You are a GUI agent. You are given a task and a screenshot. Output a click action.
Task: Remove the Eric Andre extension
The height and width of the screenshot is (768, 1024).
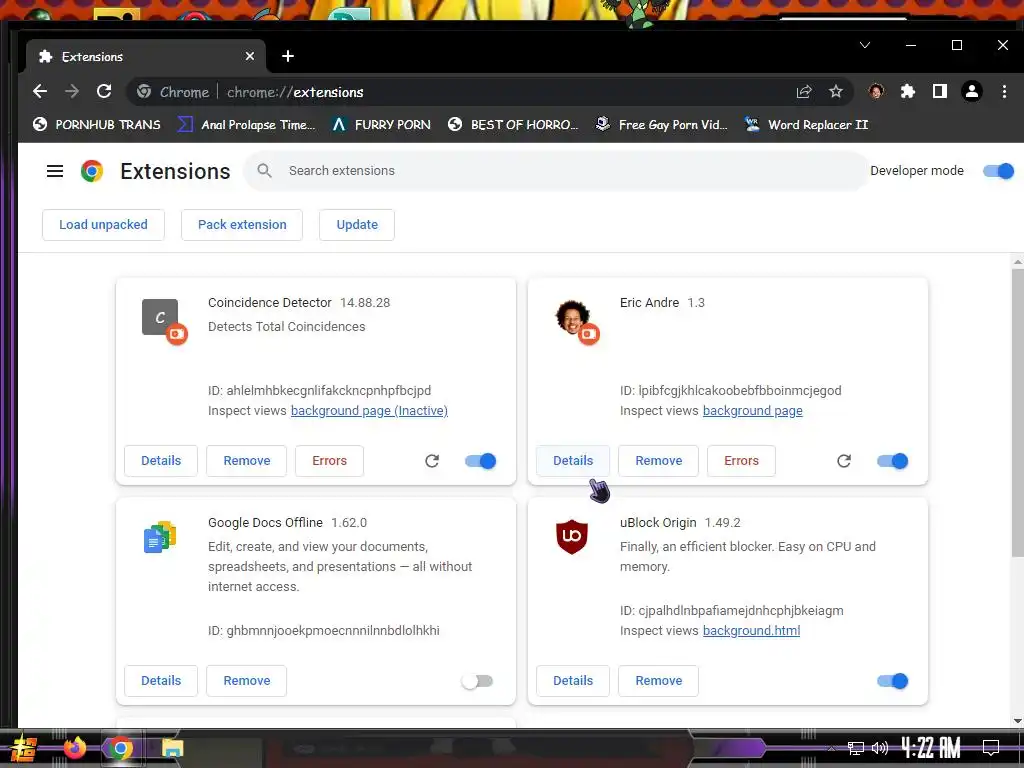point(659,461)
